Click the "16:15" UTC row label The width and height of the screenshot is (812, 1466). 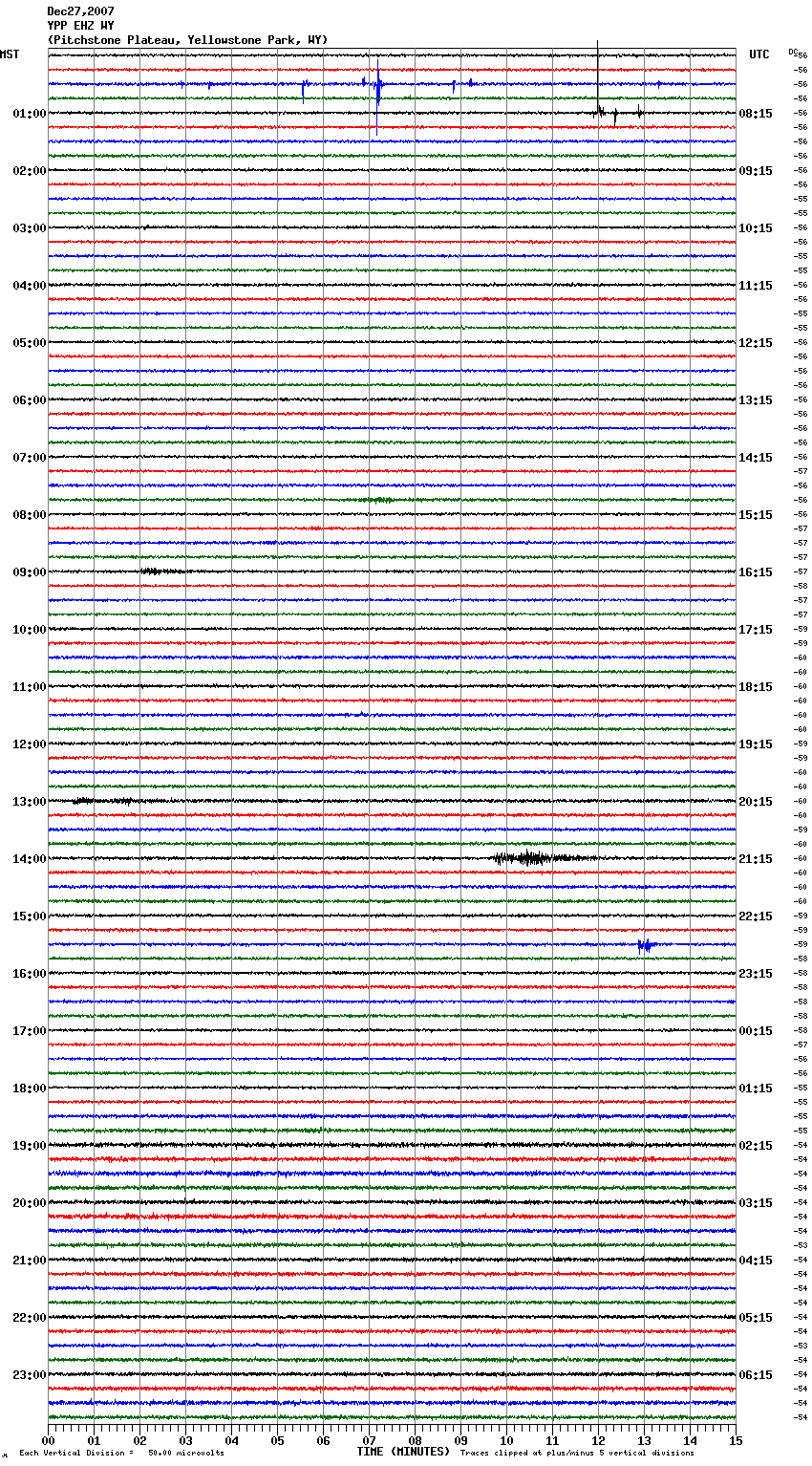tap(756, 572)
